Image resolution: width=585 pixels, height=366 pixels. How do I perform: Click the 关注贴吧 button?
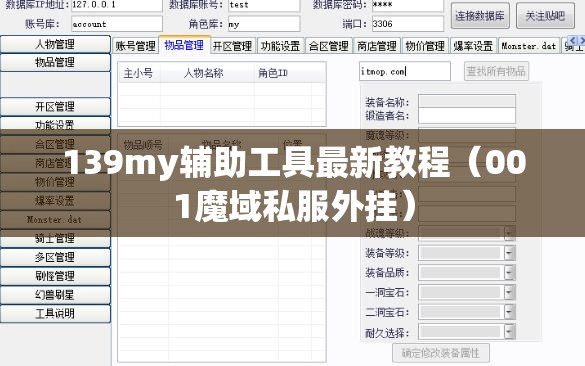[545, 16]
